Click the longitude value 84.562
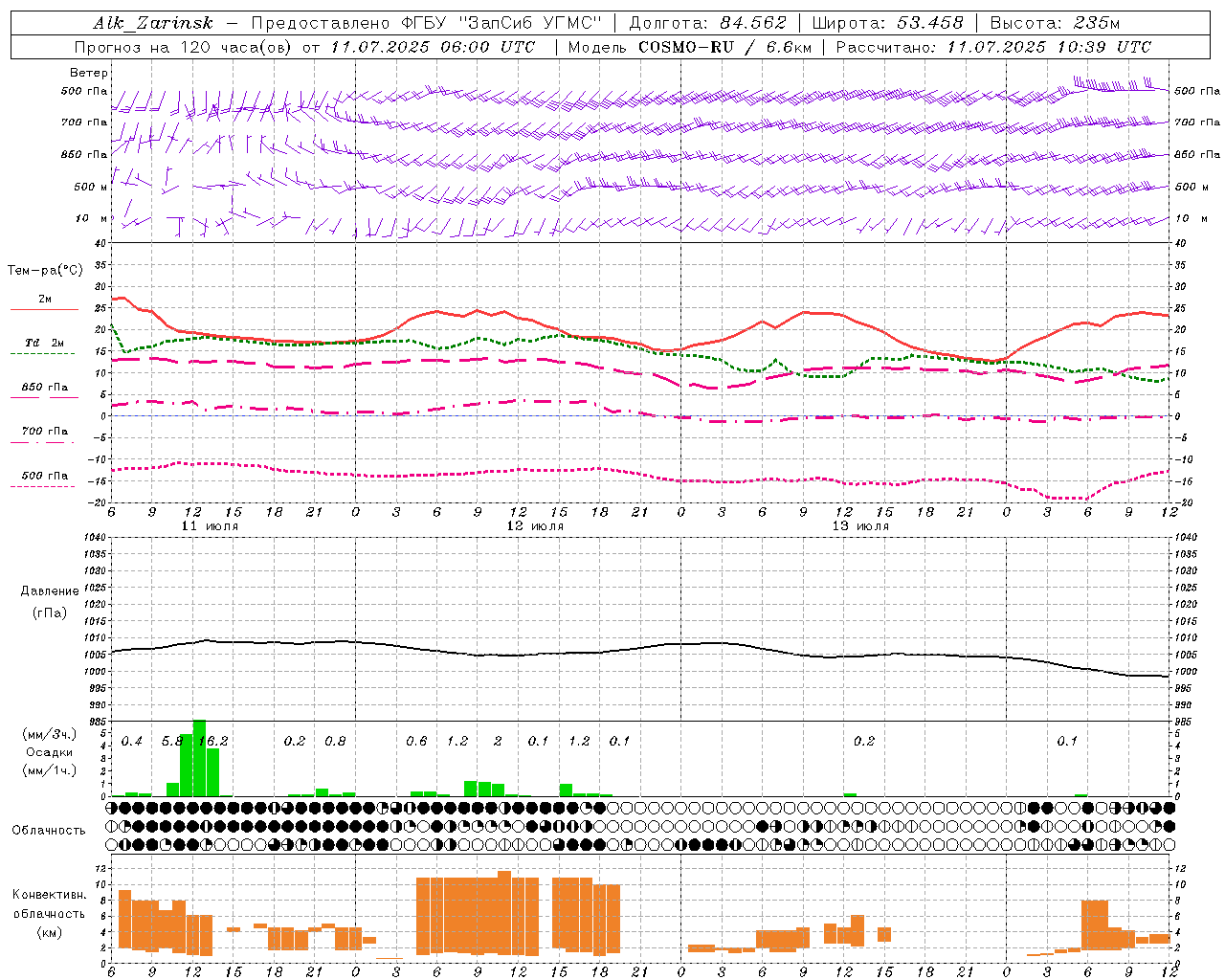Image resolution: width=1225 pixels, height=980 pixels. click(753, 23)
